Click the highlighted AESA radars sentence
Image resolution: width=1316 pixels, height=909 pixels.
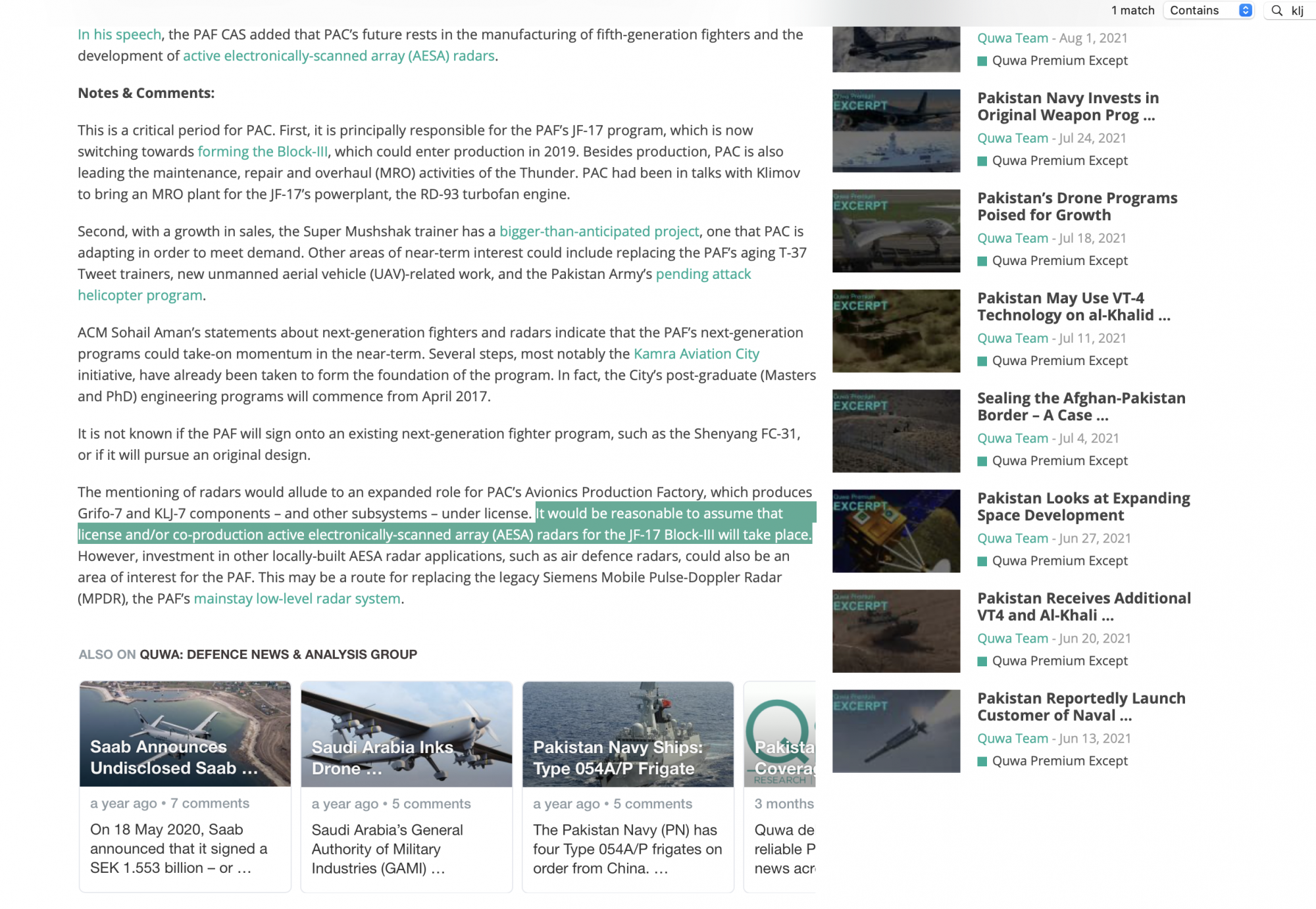(x=447, y=524)
